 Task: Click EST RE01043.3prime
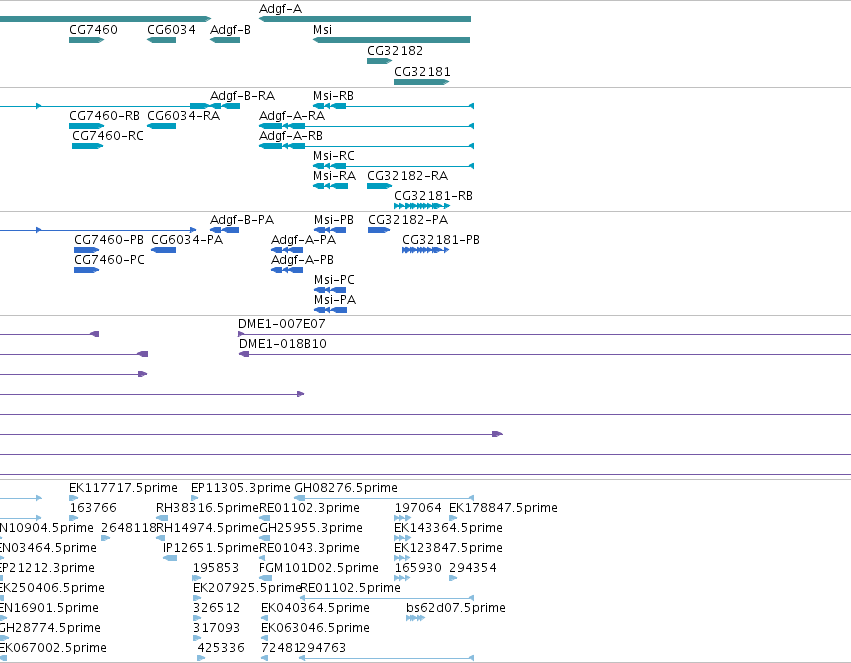pyautogui.click(x=262, y=558)
